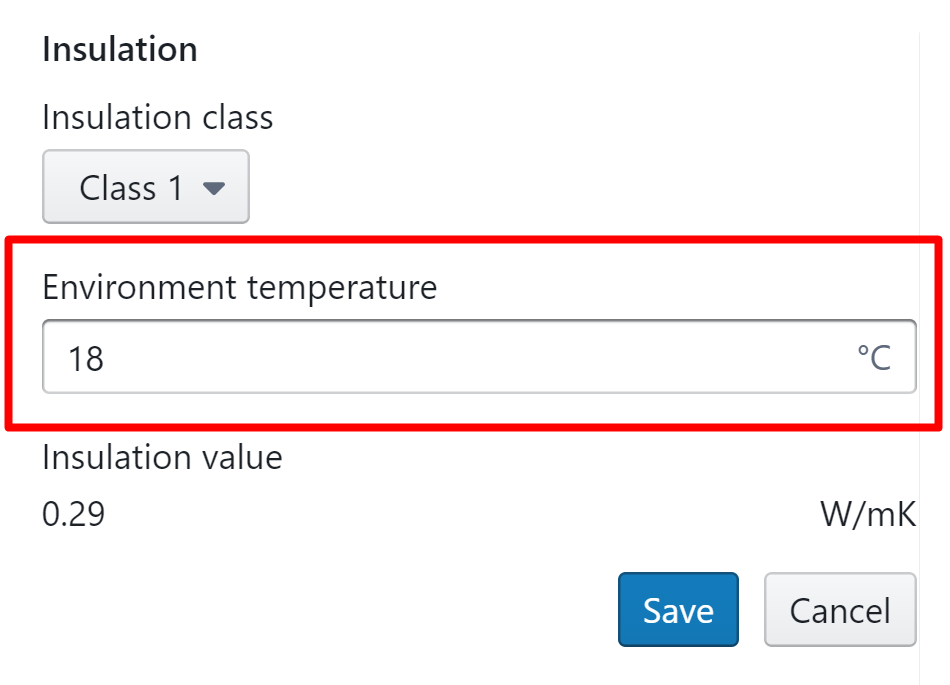Click the Class 1 text in the selector
950x685 pixels.
pos(131,188)
